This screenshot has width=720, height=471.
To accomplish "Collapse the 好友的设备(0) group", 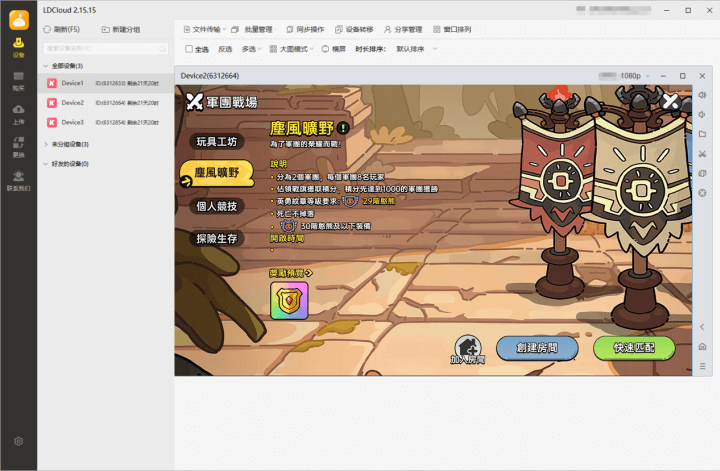I will click(45, 164).
